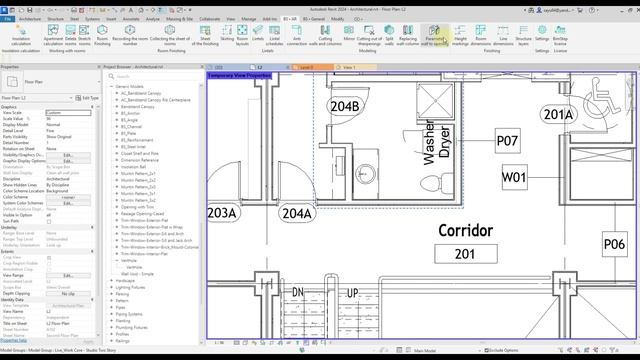Screen dimensions: 640x360
Task: Expand the AC_Bendsteind Canopy family node
Action: point(117,93)
